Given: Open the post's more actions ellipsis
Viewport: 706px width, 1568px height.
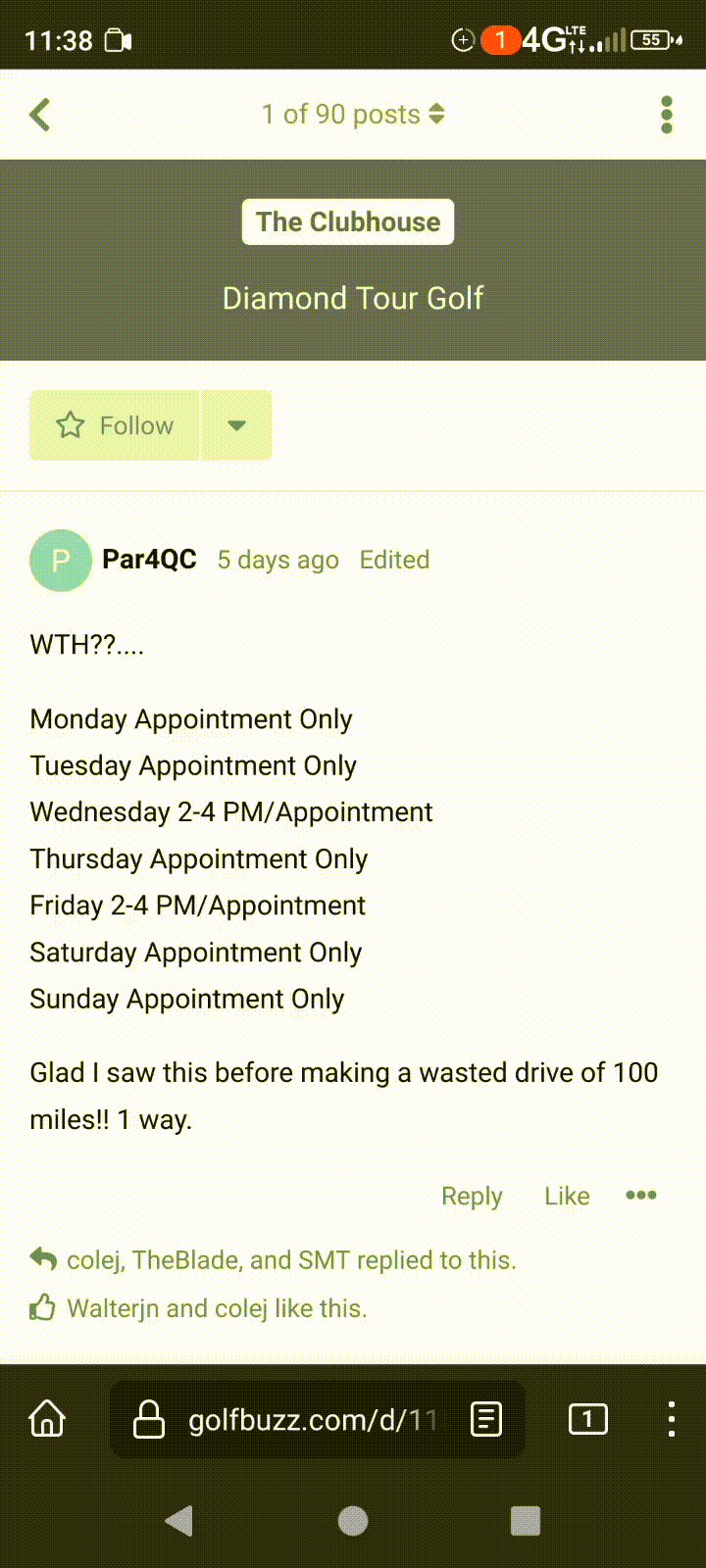Looking at the screenshot, I should coord(641,1195).
